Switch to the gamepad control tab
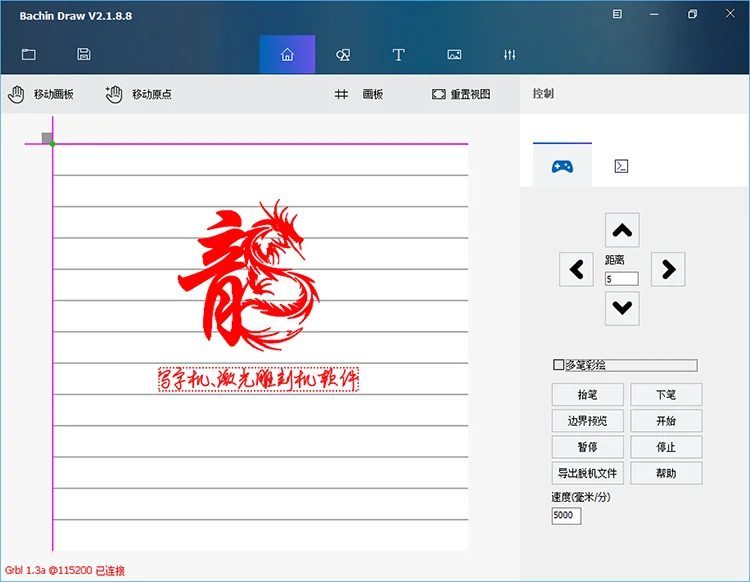The width and height of the screenshot is (750, 582). pos(562,166)
